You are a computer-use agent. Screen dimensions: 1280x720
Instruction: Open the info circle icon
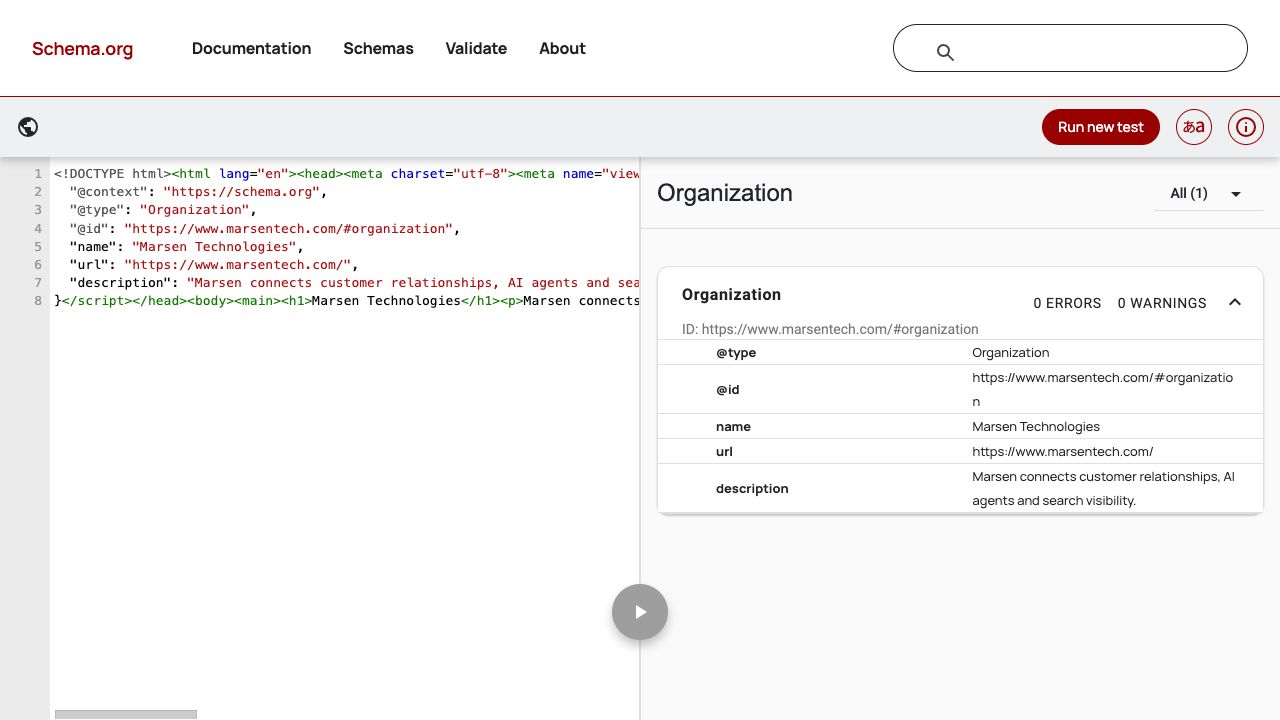tap(1246, 127)
